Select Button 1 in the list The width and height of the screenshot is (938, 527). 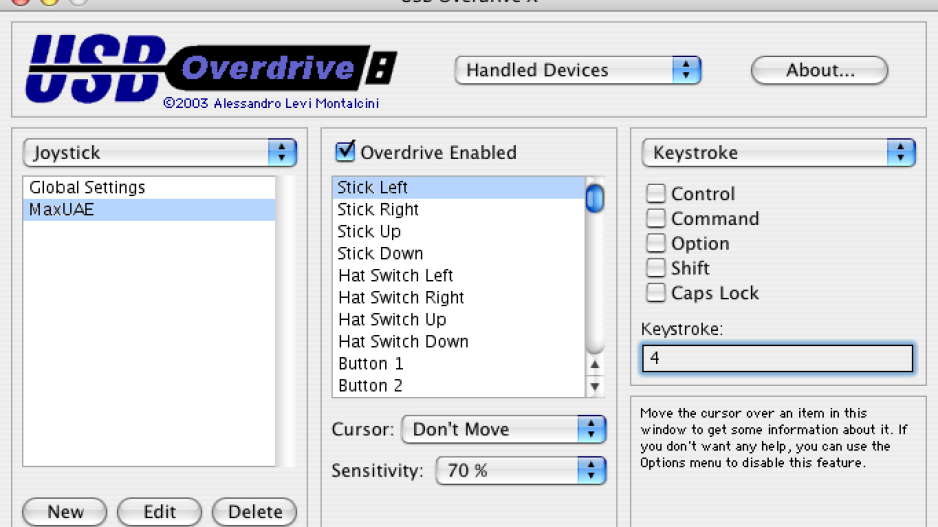tap(458, 364)
